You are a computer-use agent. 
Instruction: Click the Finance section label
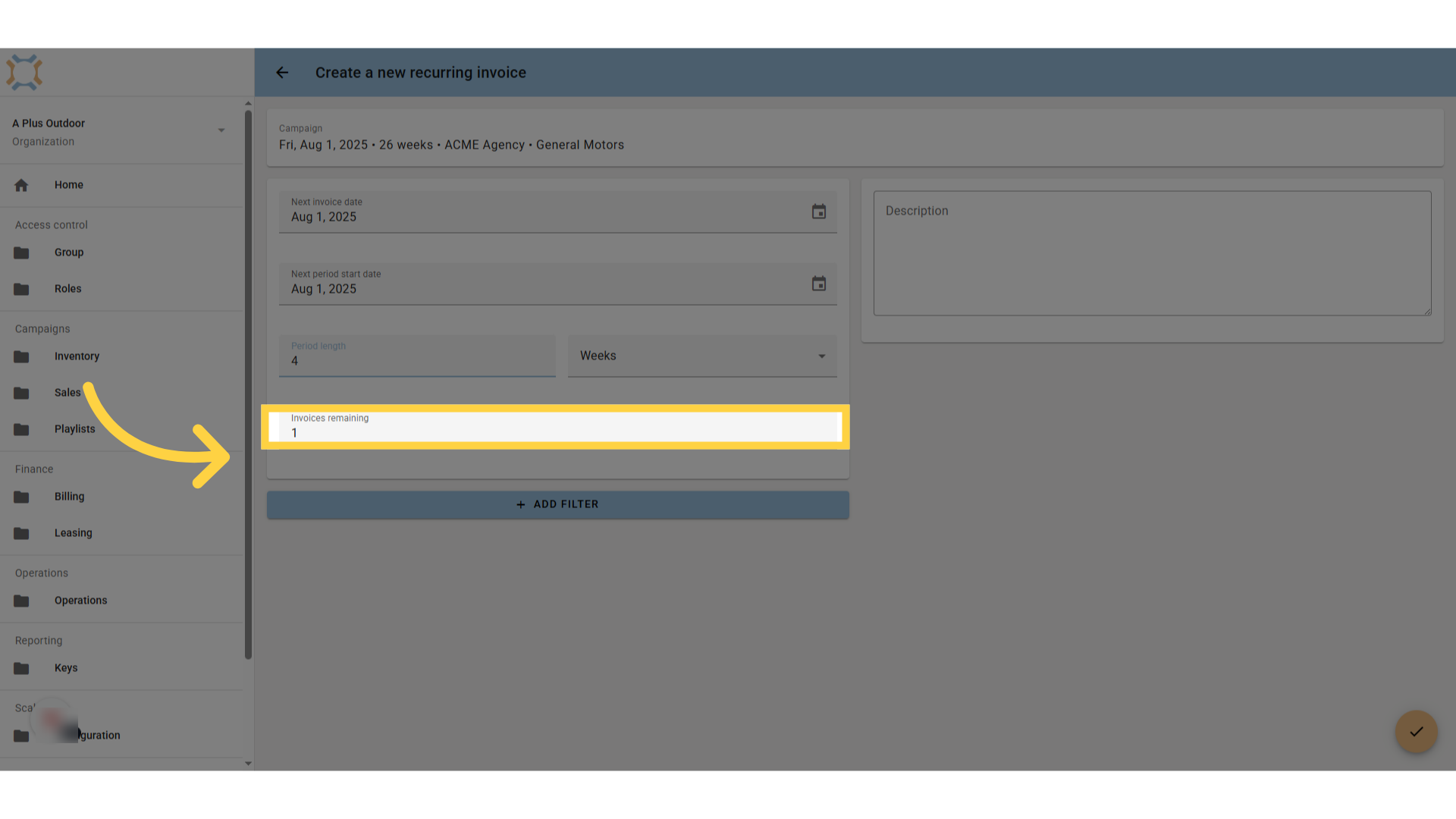click(34, 469)
